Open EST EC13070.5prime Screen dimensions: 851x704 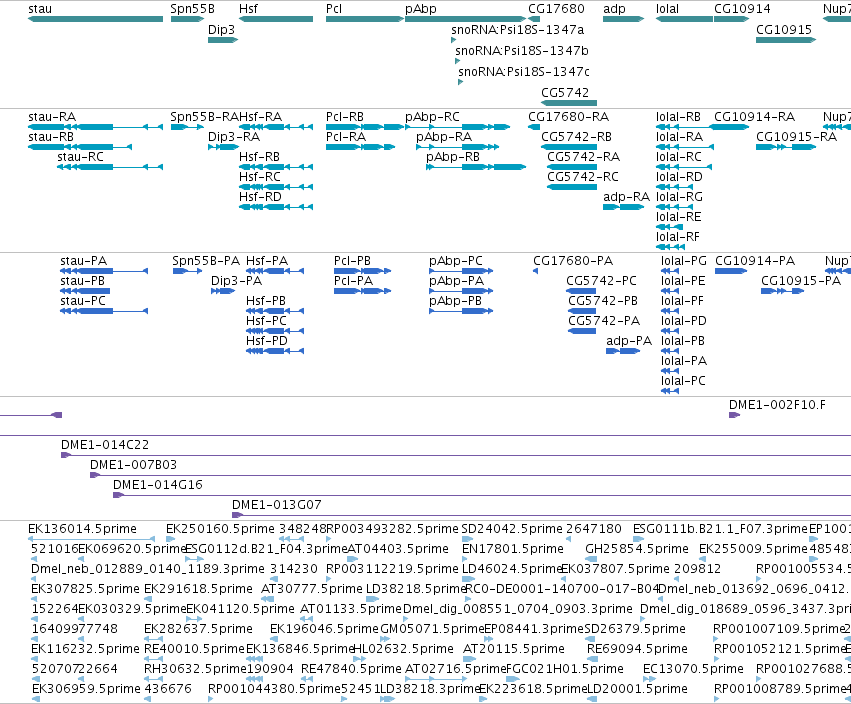[649, 679]
